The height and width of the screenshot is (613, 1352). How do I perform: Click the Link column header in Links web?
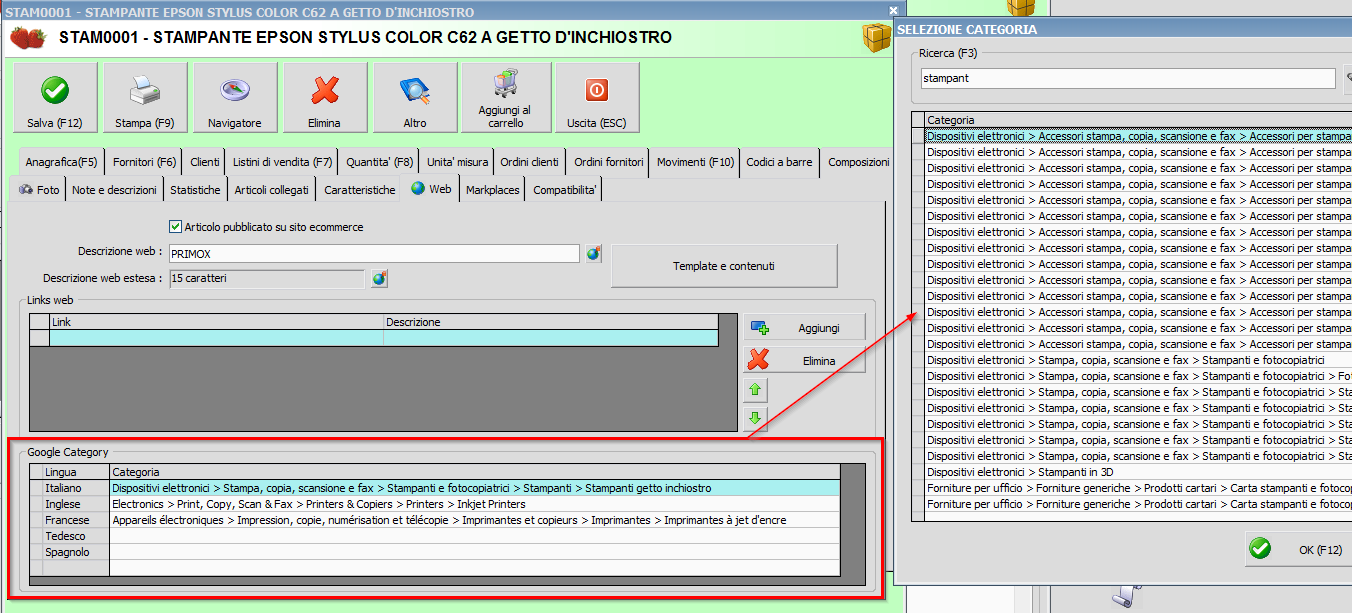pos(217,322)
